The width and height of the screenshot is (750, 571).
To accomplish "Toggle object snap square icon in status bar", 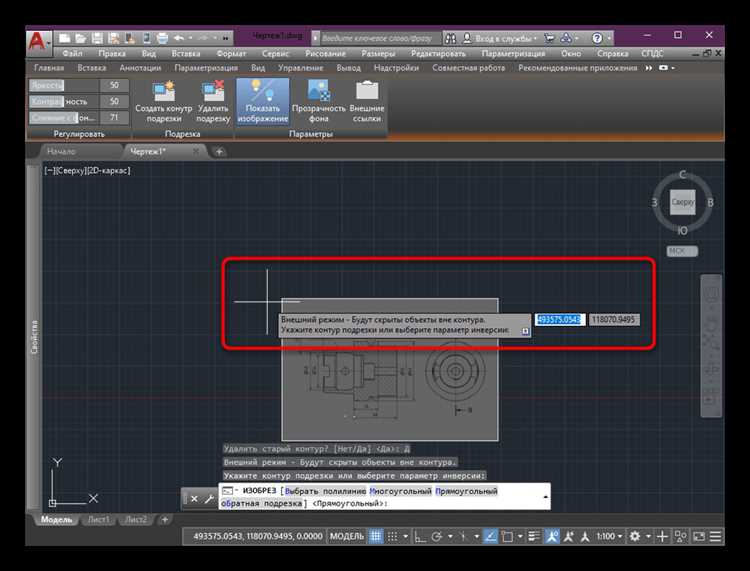I will click(x=507, y=537).
